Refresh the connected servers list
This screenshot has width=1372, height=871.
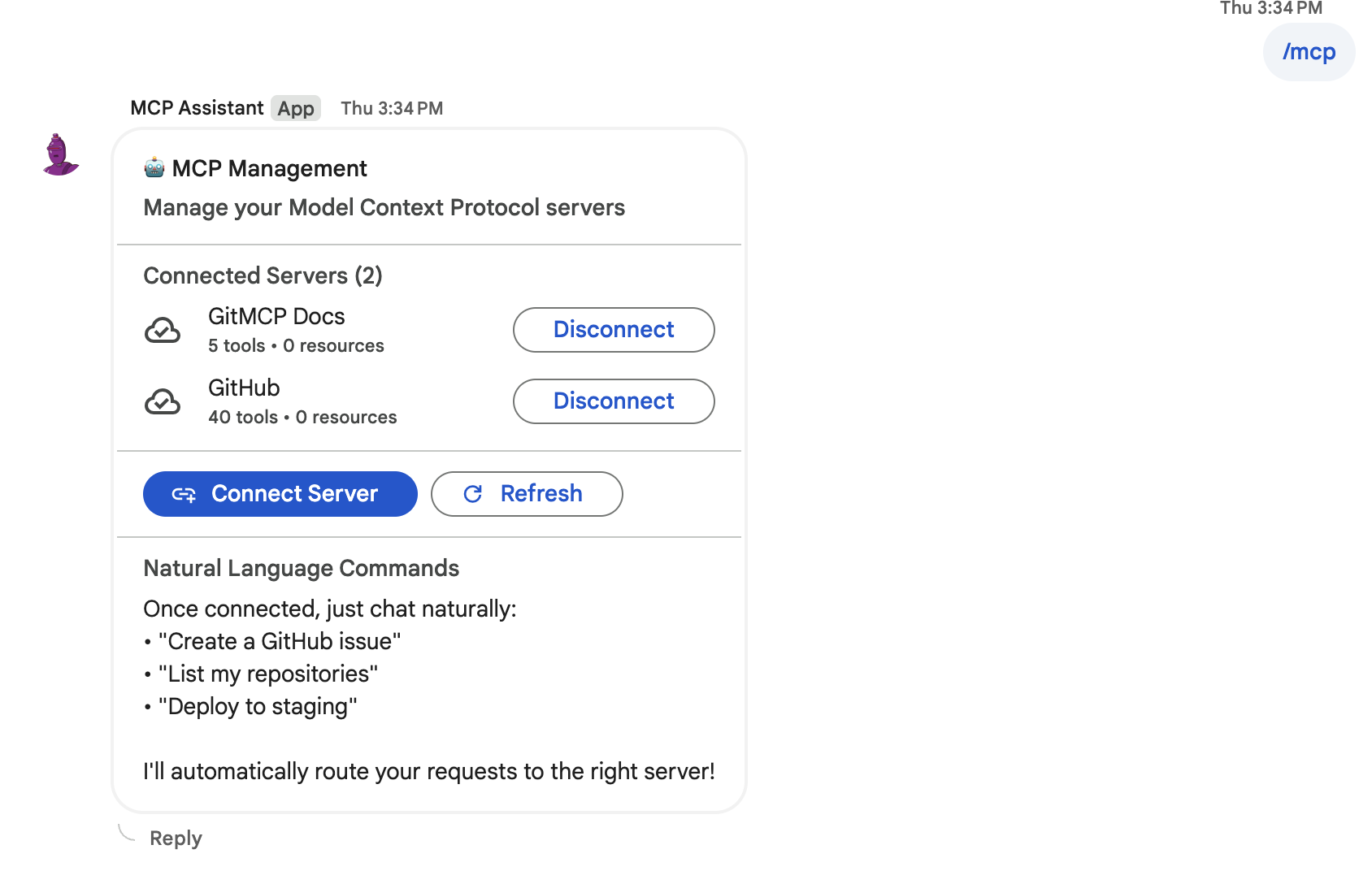tap(527, 494)
